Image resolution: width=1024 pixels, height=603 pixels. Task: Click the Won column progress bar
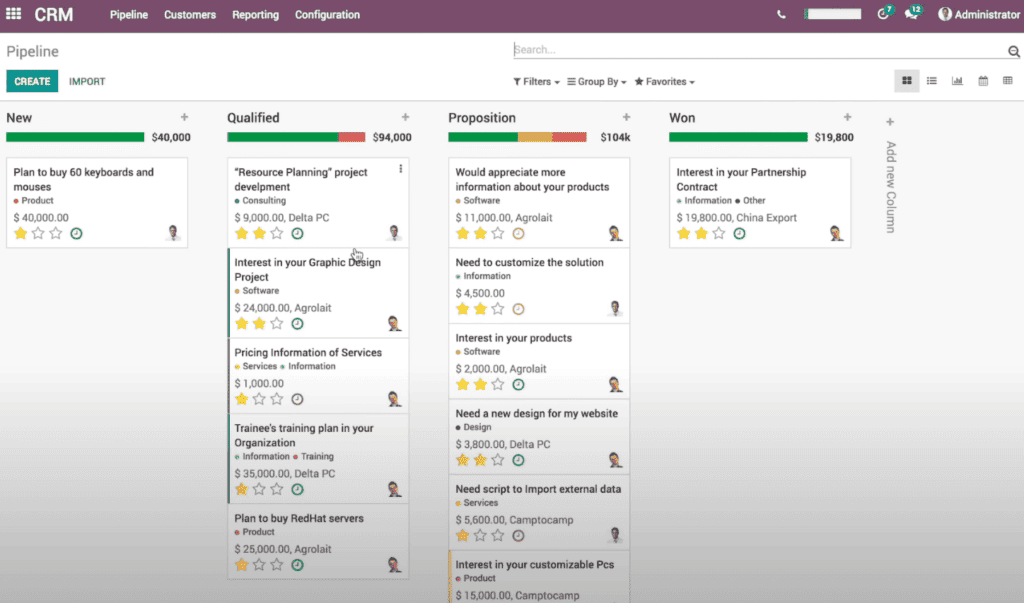[x=738, y=137]
